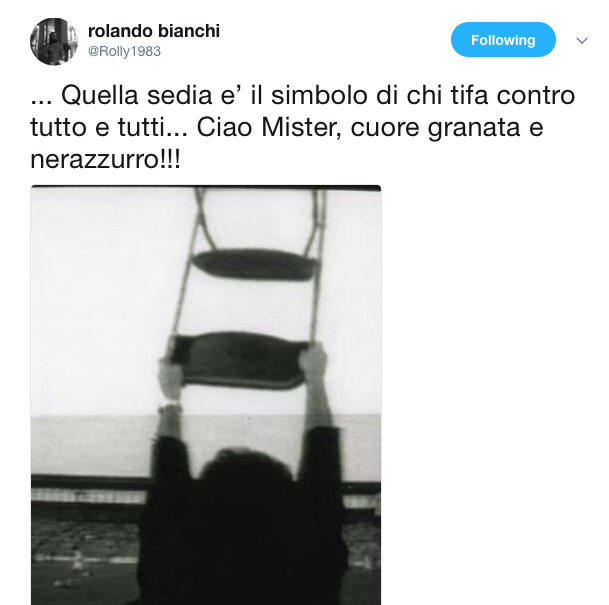The width and height of the screenshot is (609, 605).
Task: Click the upper chair backrest in the photo
Action: click(x=256, y=265)
